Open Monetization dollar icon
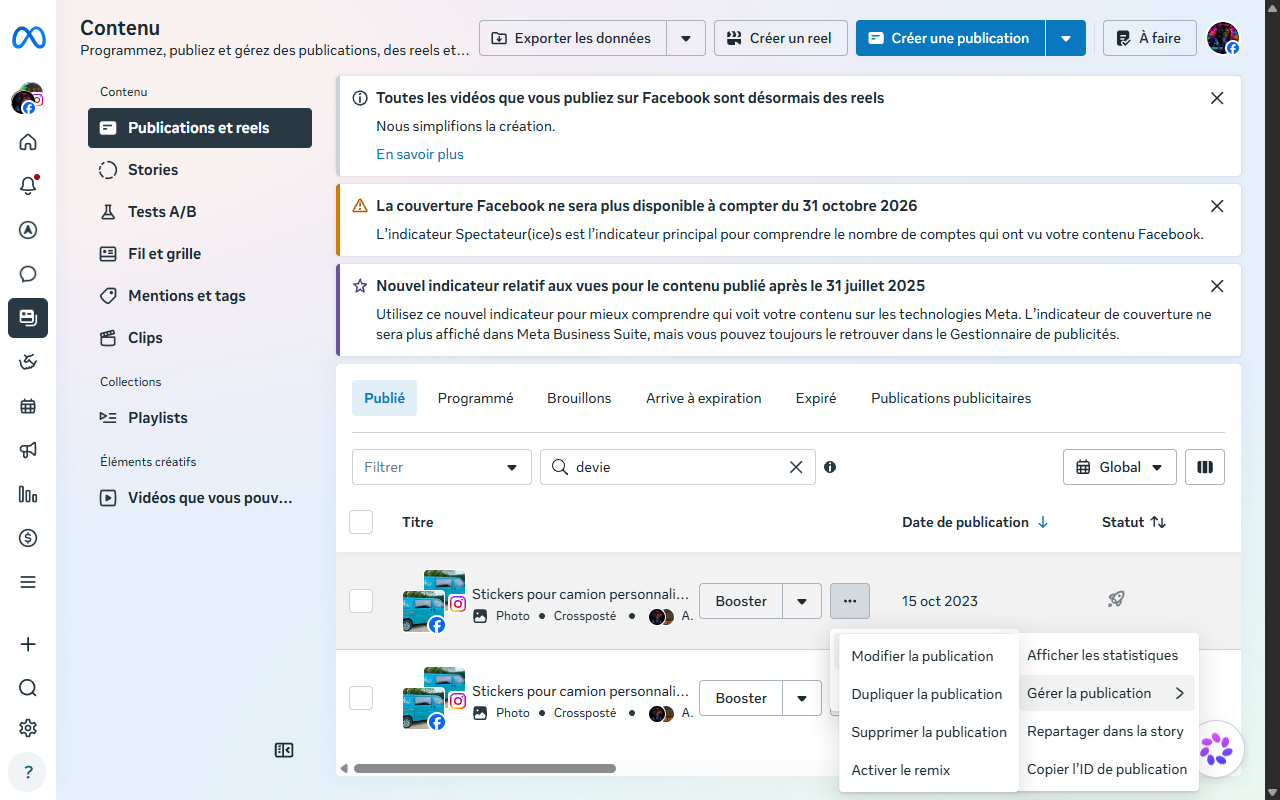 tap(28, 538)
